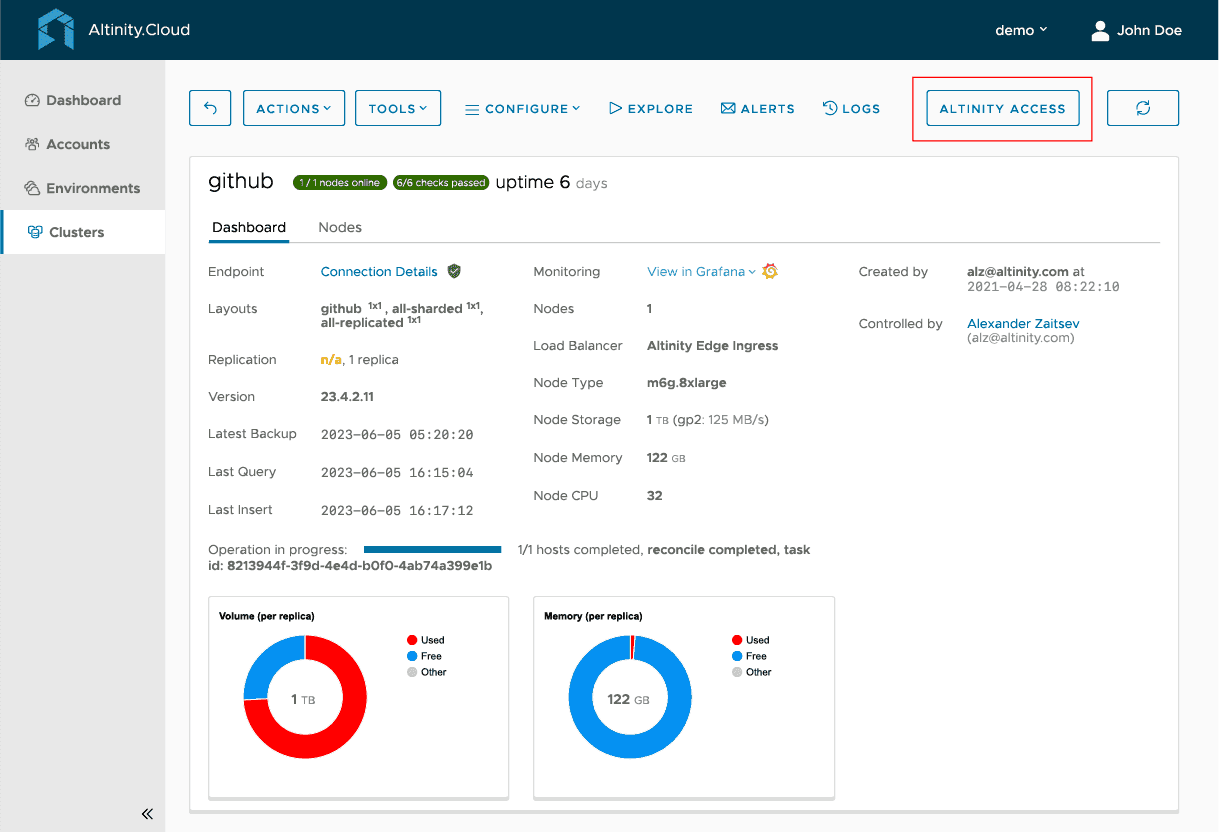Image resolution: width=1219 pixels, height=832 pixels.
Task: Open the Connection Details link
Action: pyautogui.click(x=379, y=271)
